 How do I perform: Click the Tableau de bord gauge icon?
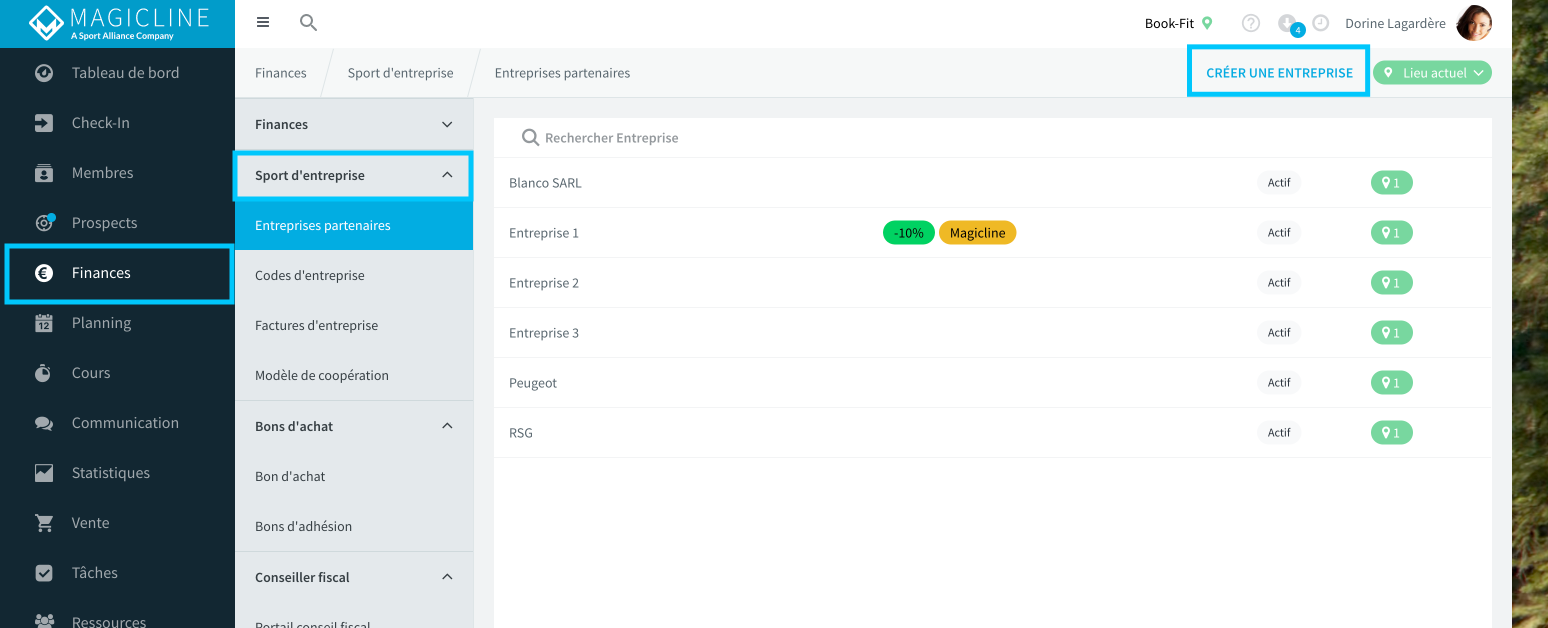(x=44, y=73)
